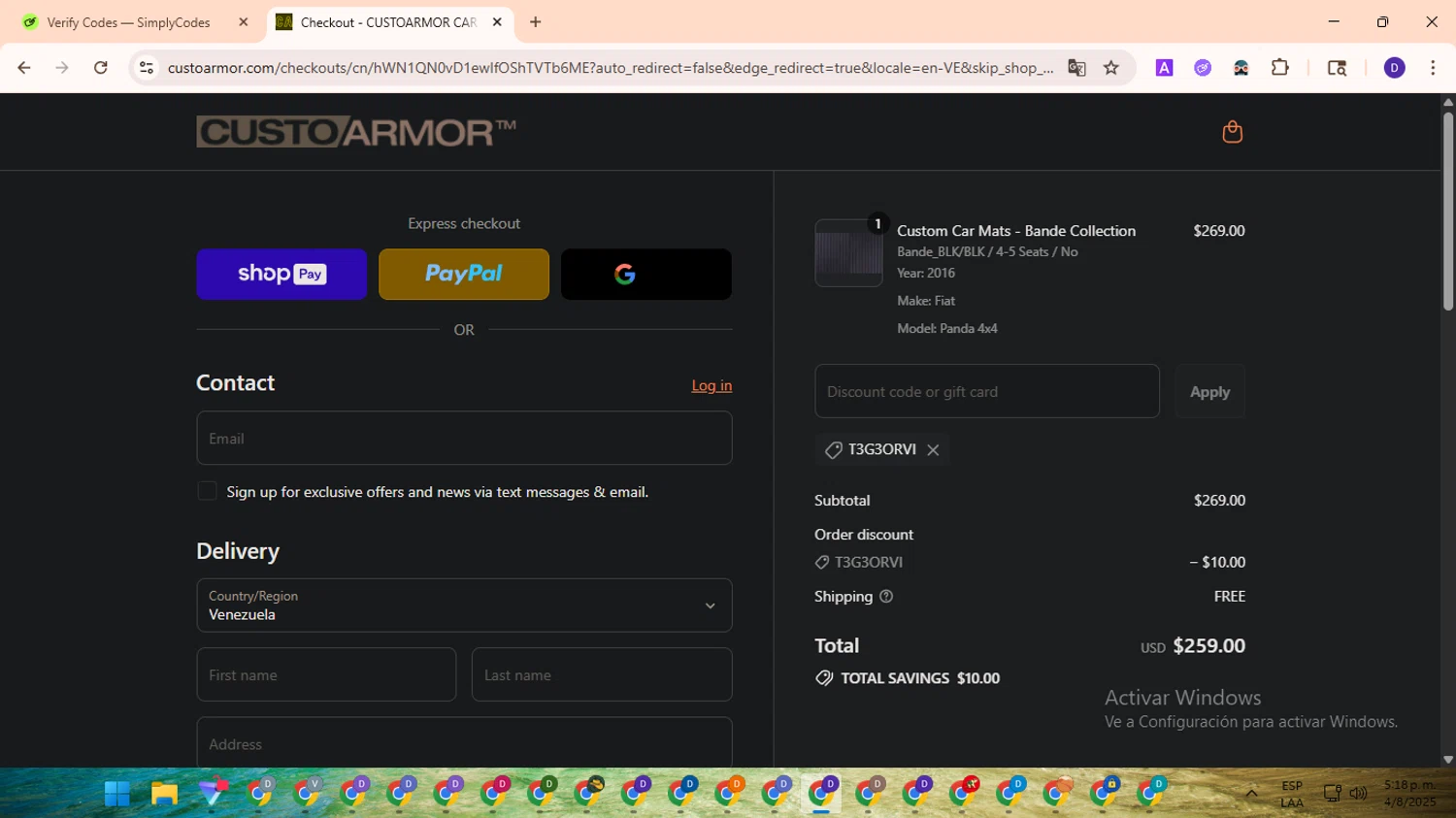Image resolution: width=1456 pixels, height=818 pixels.
Task: Open the clock and date in taskbar
Action: pos(1409,794)
